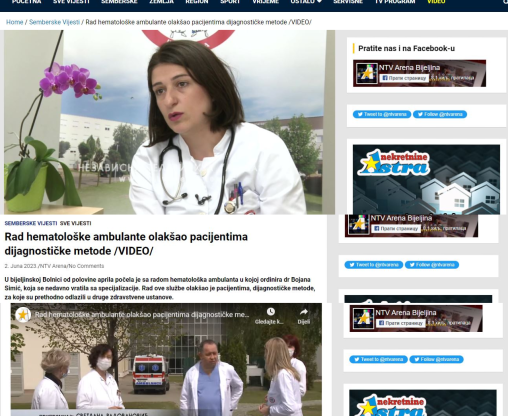
Task: Open Semberske Vijesti breadcrumb link
Action: [x=54, y=22]
